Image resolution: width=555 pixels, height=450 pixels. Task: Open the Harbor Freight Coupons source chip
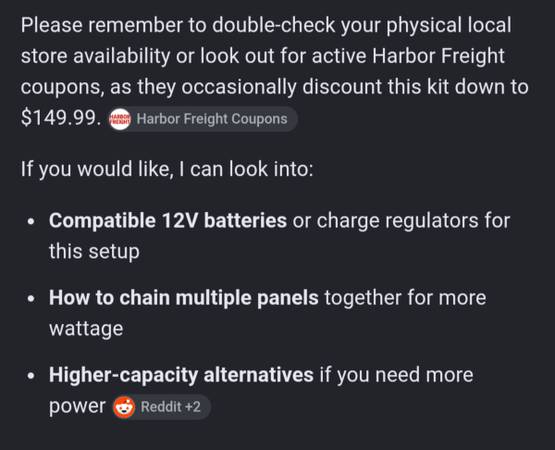(x=202, y=119)
